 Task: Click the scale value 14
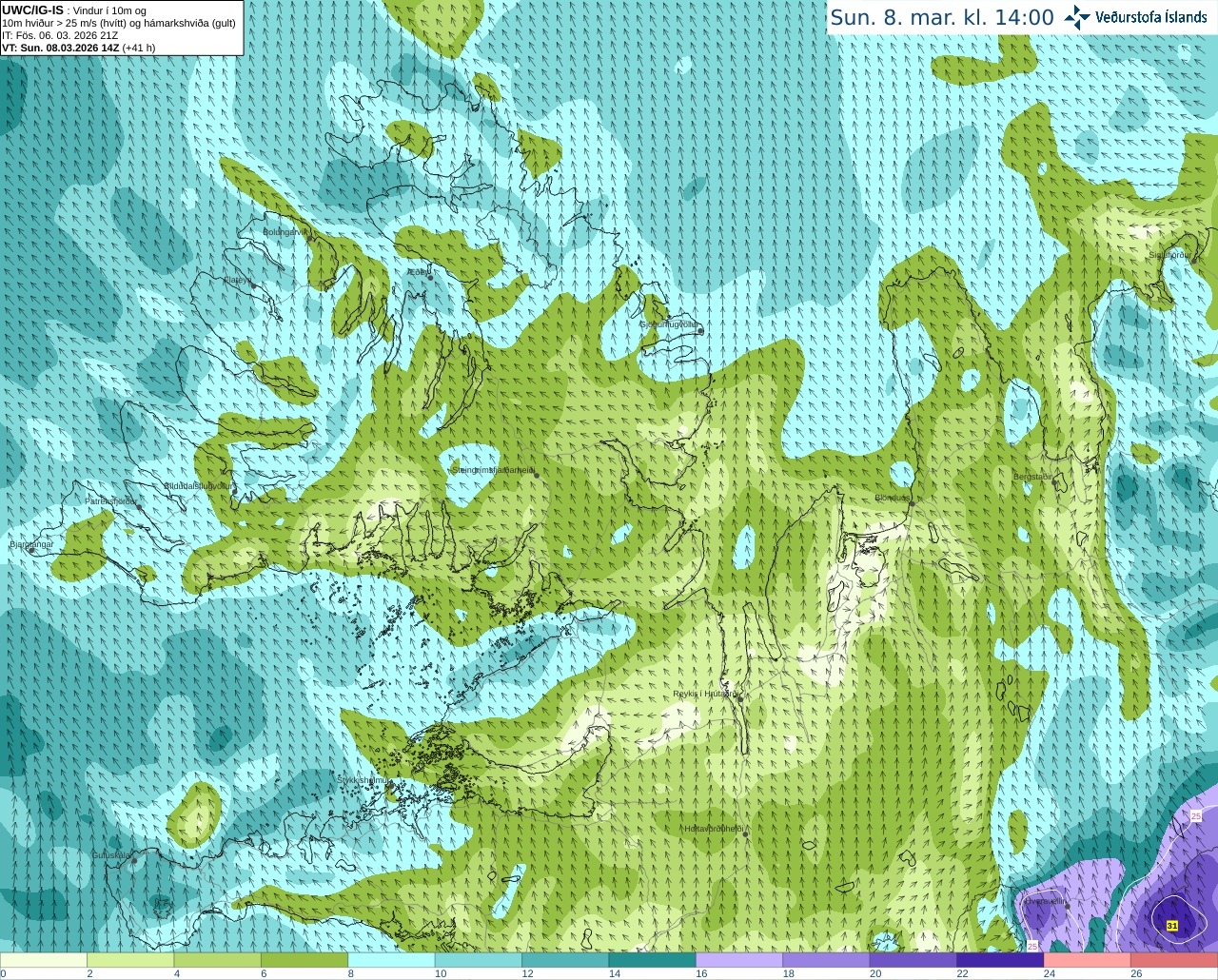tap(615, 974)
